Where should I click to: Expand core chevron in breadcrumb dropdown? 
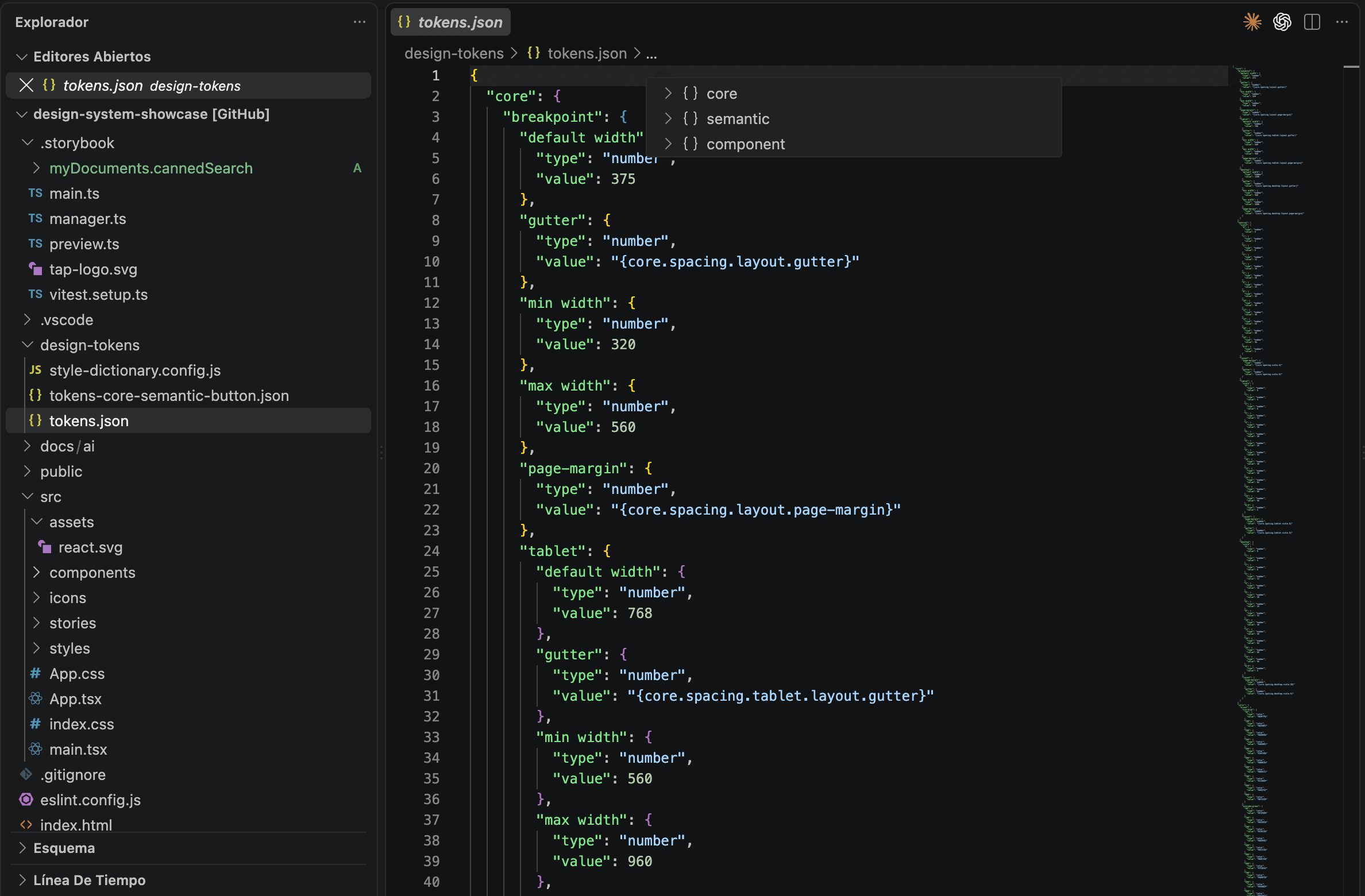[x=668, y=93]
